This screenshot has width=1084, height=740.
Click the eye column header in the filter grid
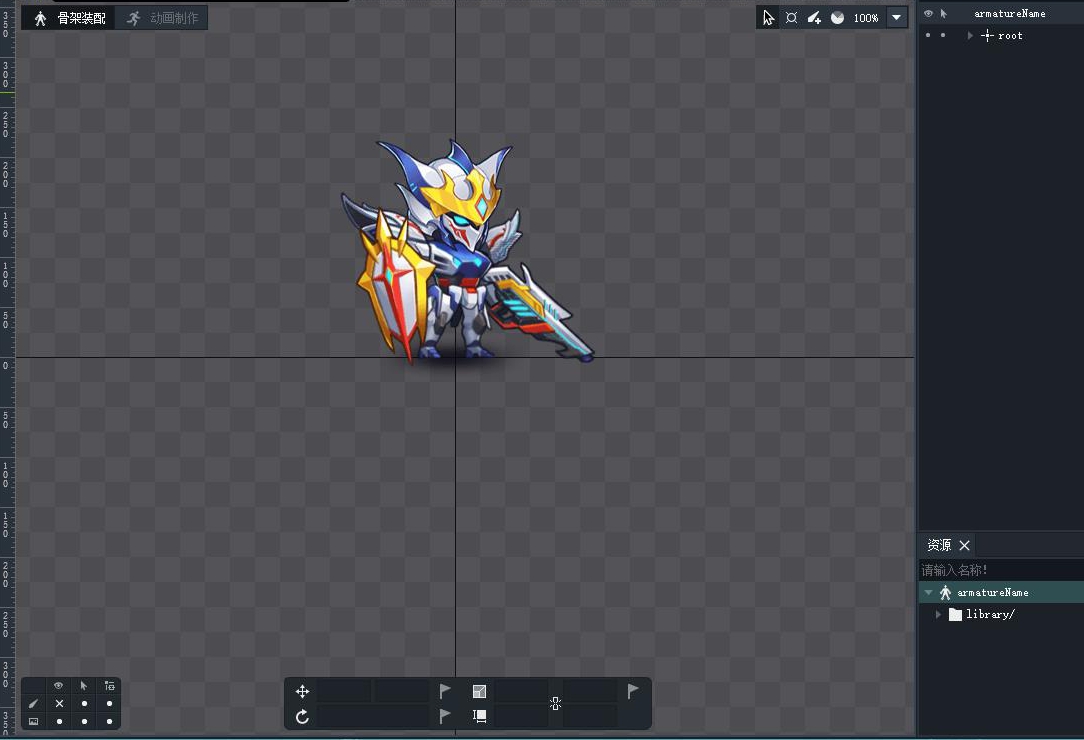(x=59, y=685)
